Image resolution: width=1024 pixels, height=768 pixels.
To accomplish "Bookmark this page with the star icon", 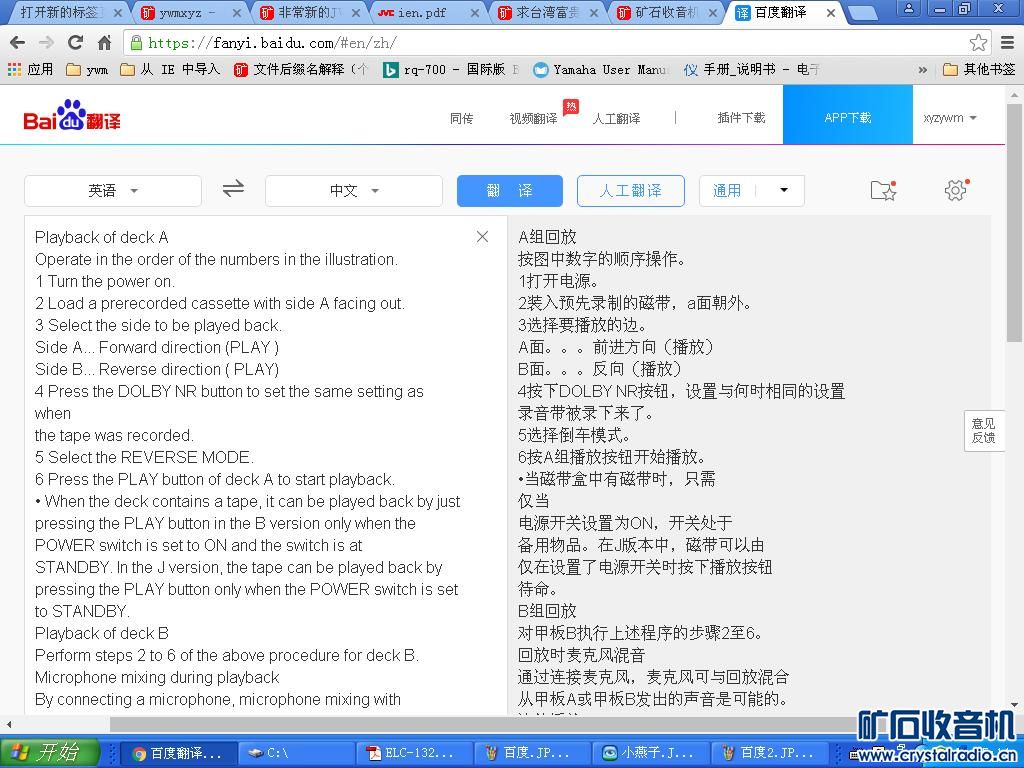I will (978, 43).
